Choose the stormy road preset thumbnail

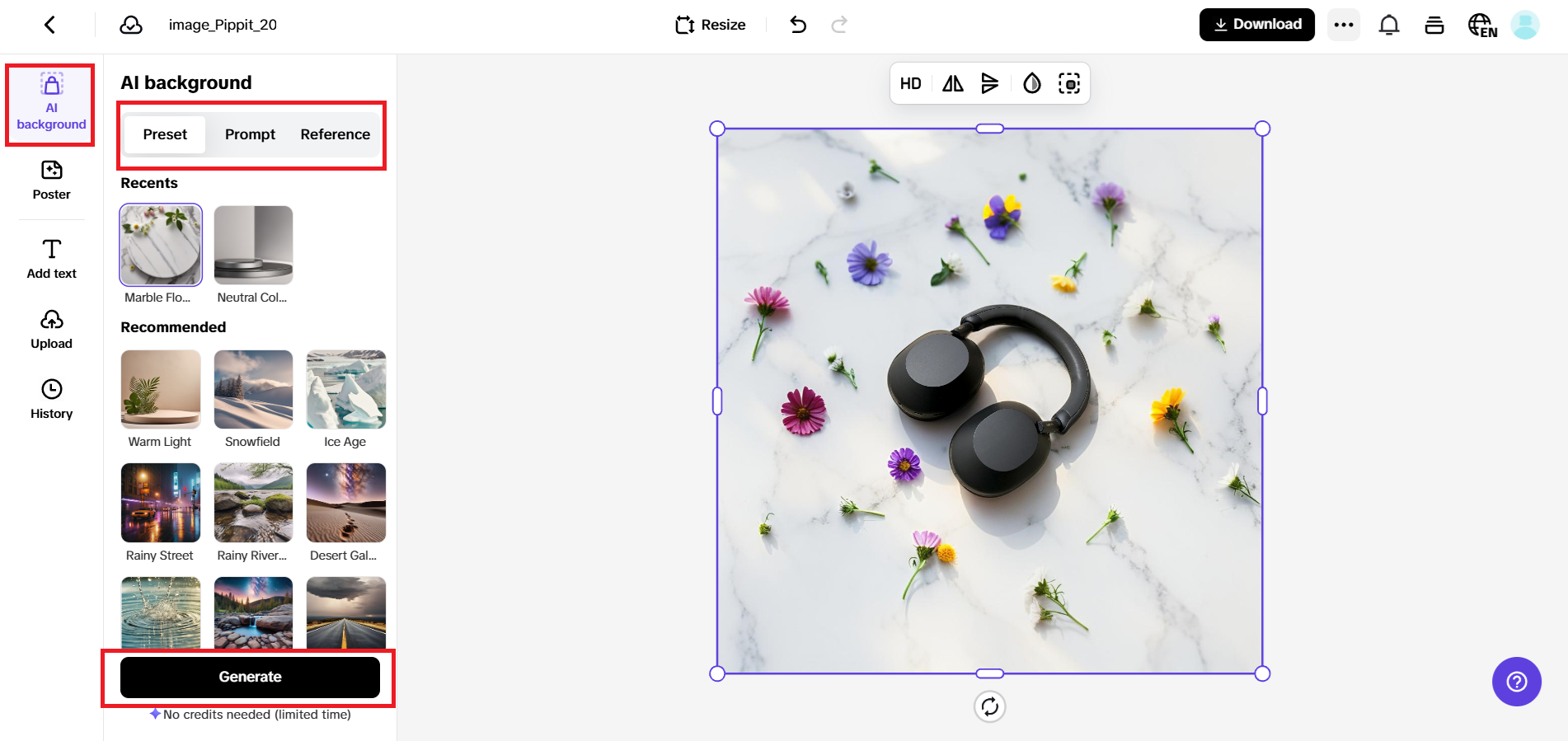tap(346, 612)
